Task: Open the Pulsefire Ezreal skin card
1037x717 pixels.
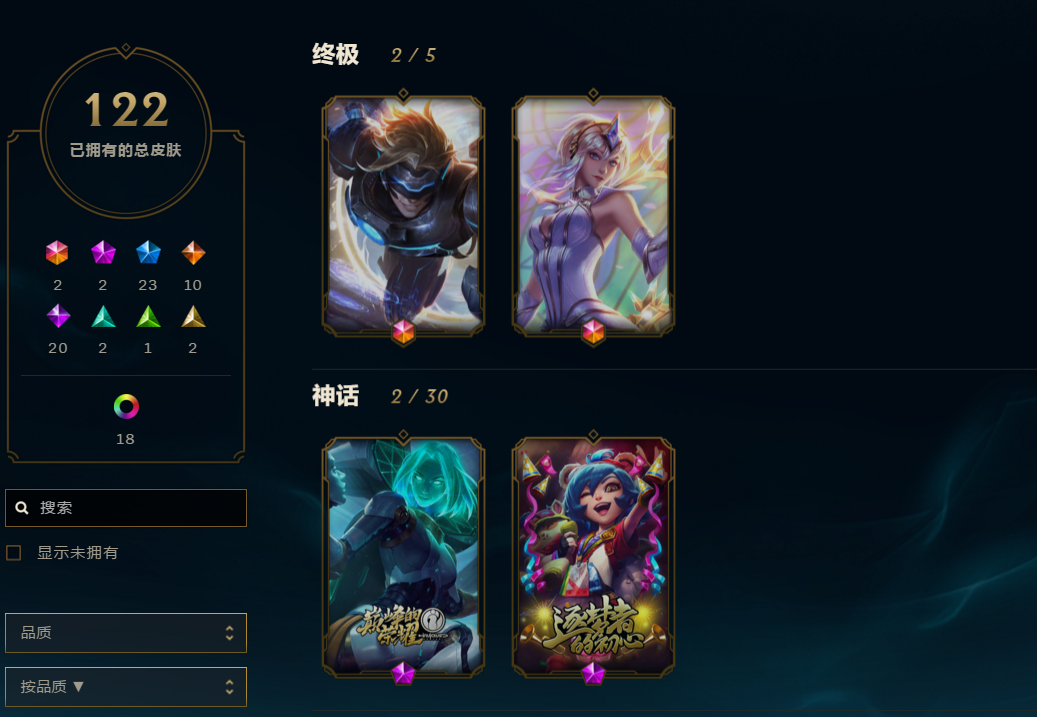Action: 403,215
